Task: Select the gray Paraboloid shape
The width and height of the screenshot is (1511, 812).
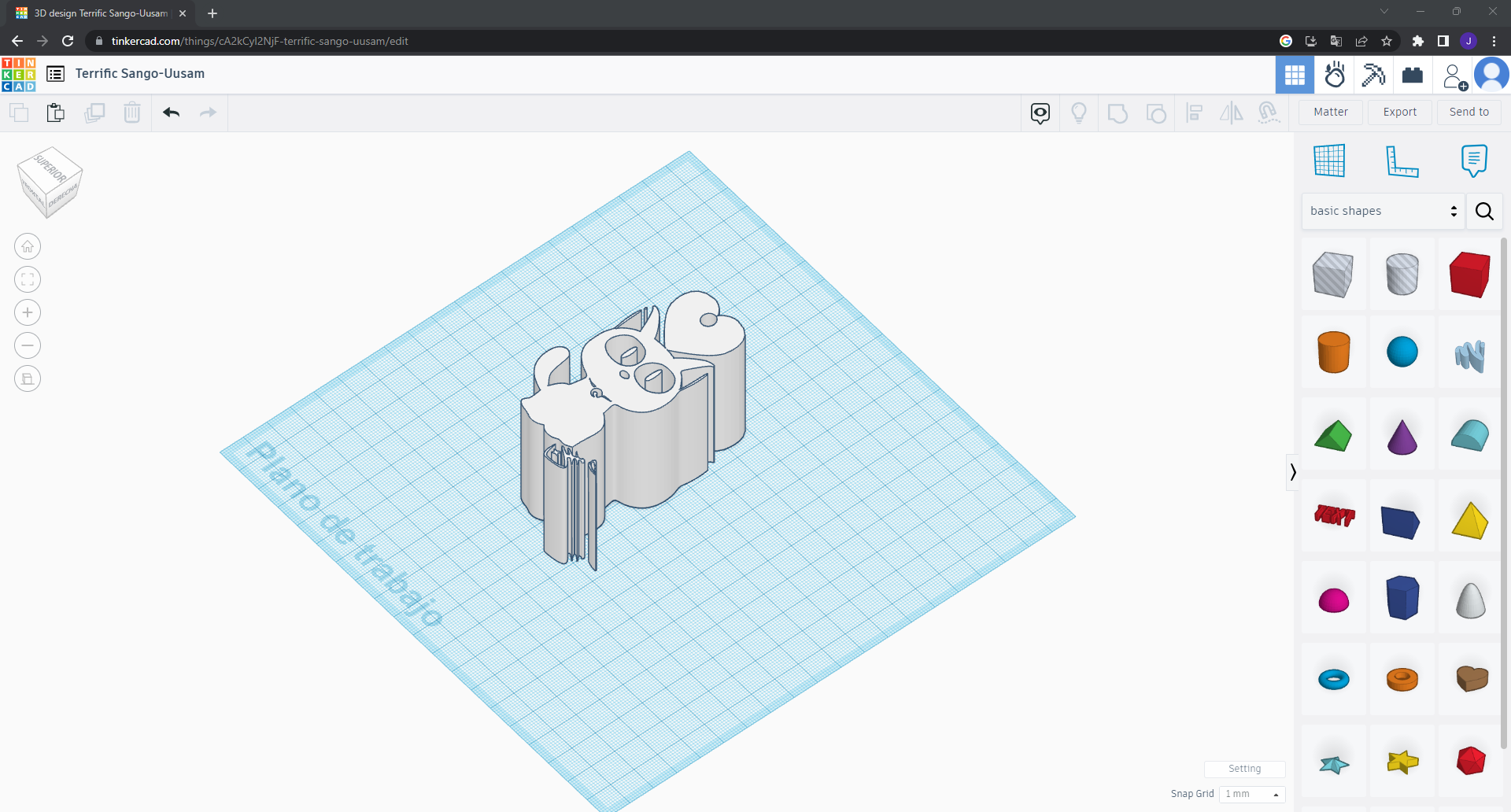Action: click(1470, 600)
